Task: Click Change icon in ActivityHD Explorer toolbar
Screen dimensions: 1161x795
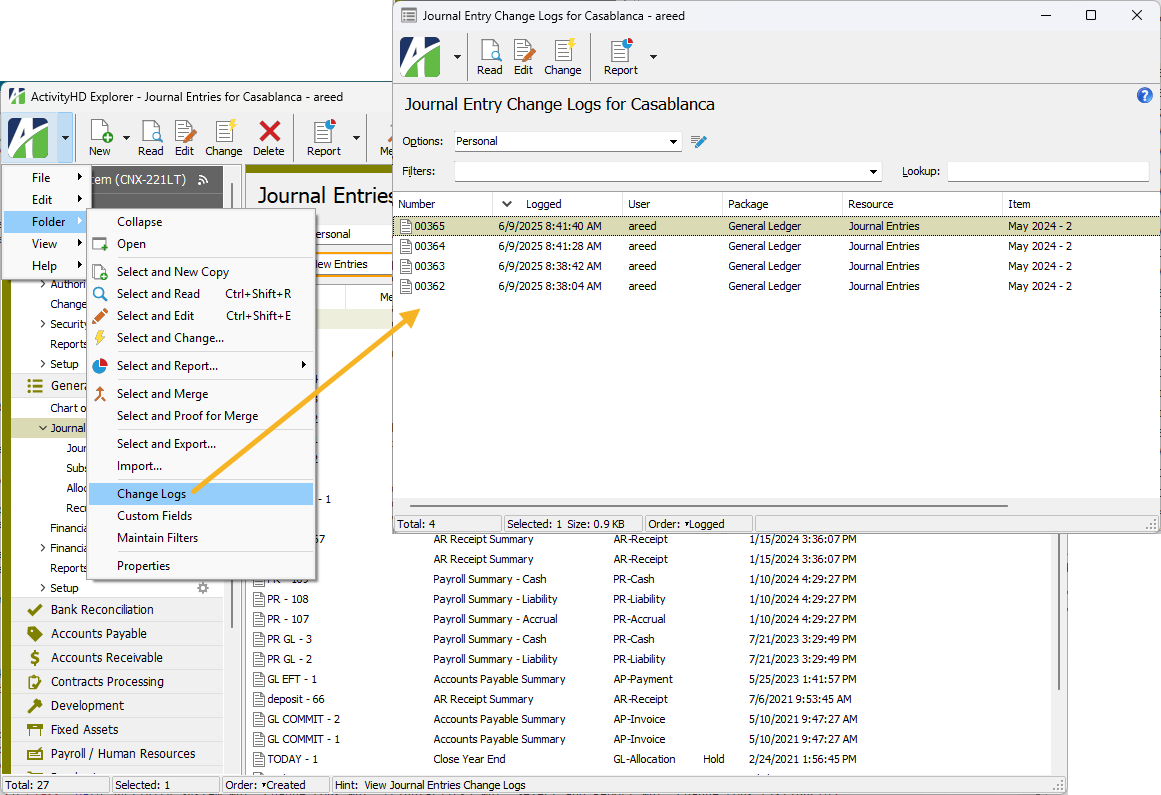Action: [224, 138]
